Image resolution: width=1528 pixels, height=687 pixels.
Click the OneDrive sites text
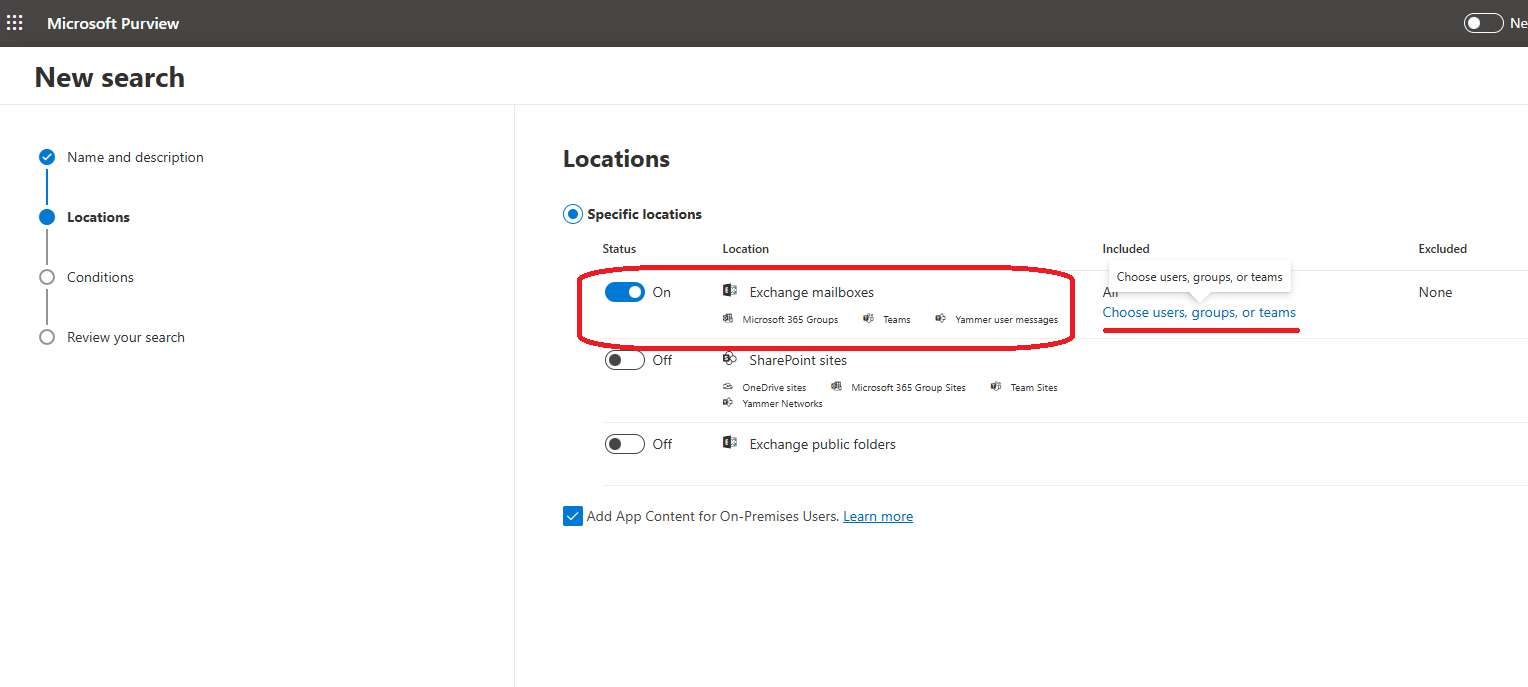coord(774,388)
